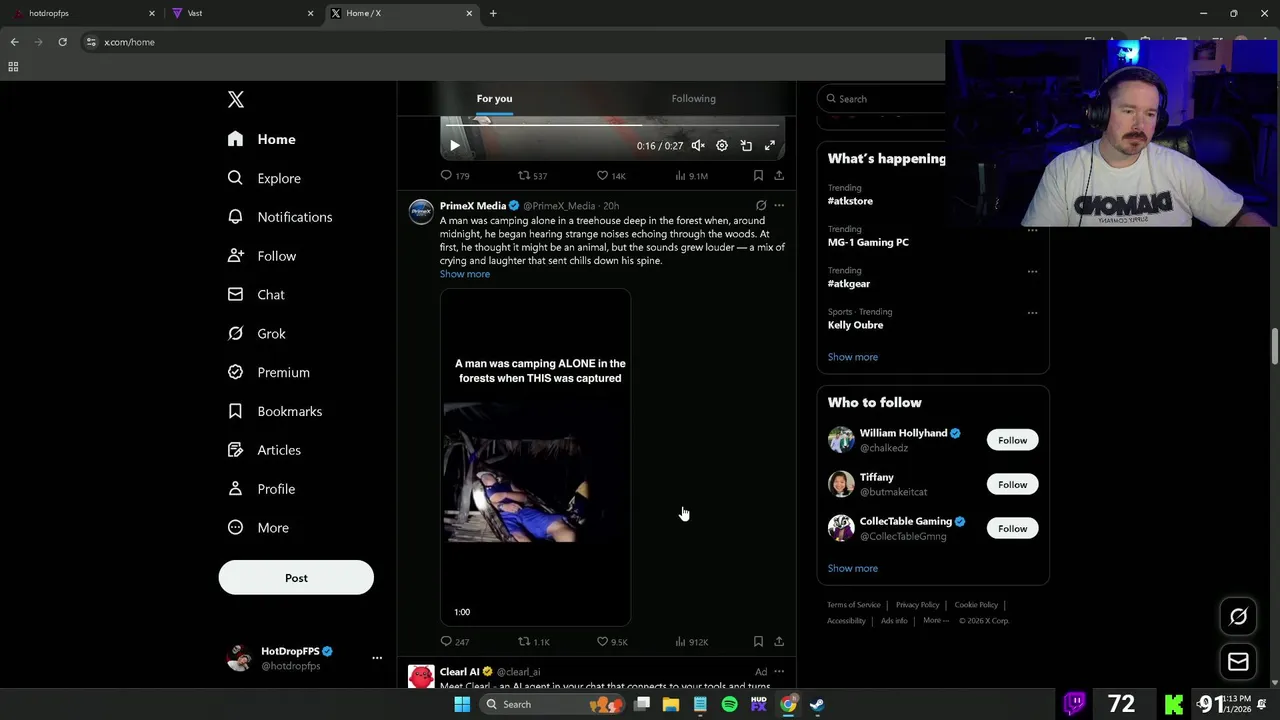
Task: Unmute the top video
Action: (x=698, y=146)
